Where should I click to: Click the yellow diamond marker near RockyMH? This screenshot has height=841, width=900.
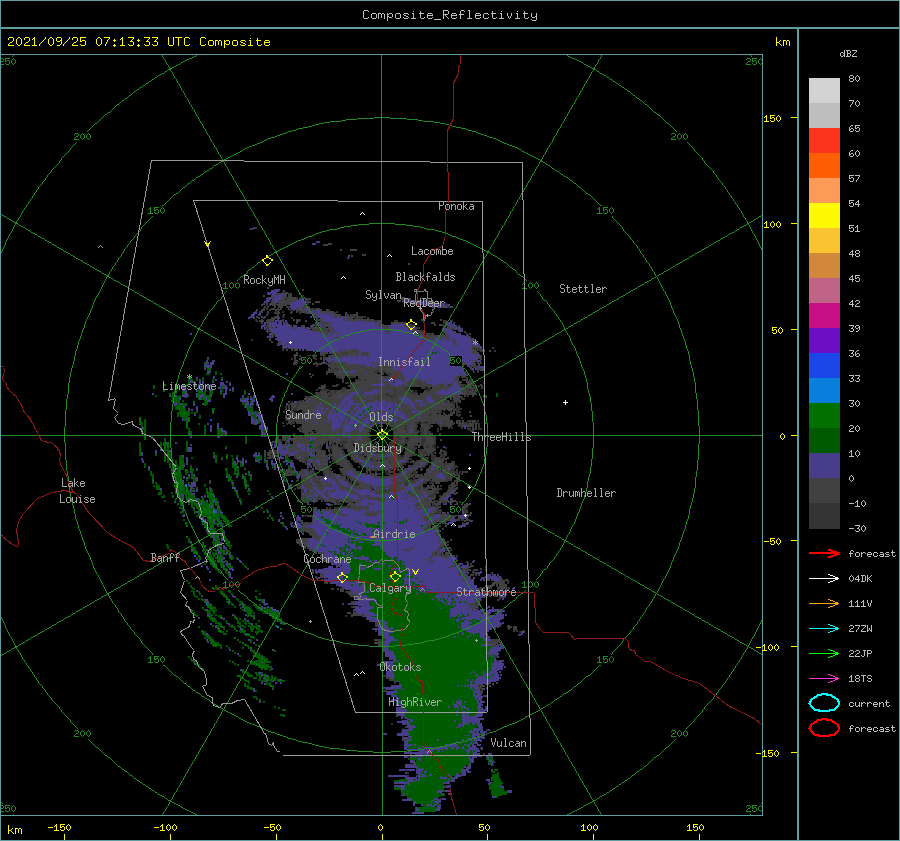(267, 261)
